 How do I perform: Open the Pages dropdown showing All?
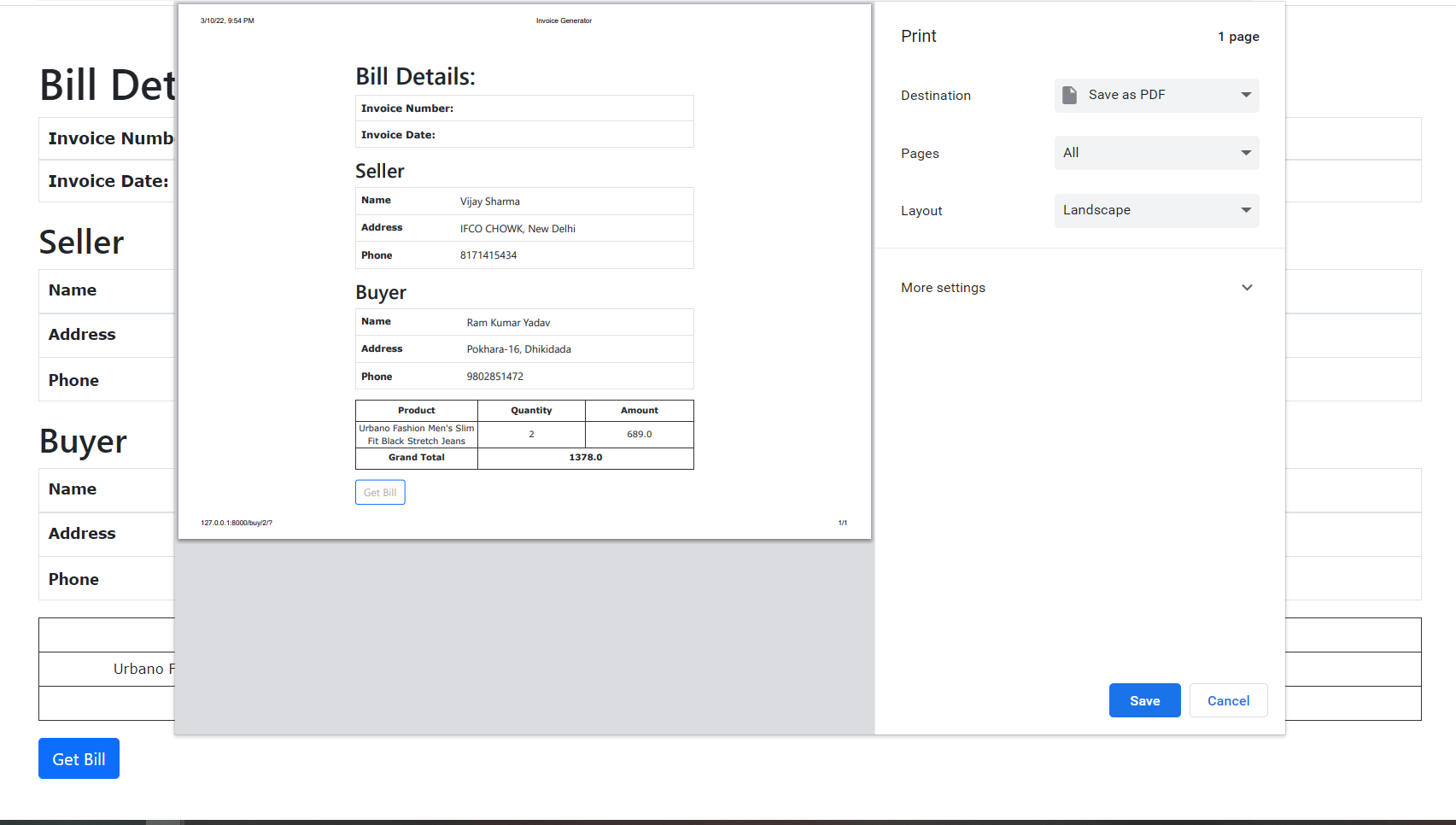[1156, 152]
